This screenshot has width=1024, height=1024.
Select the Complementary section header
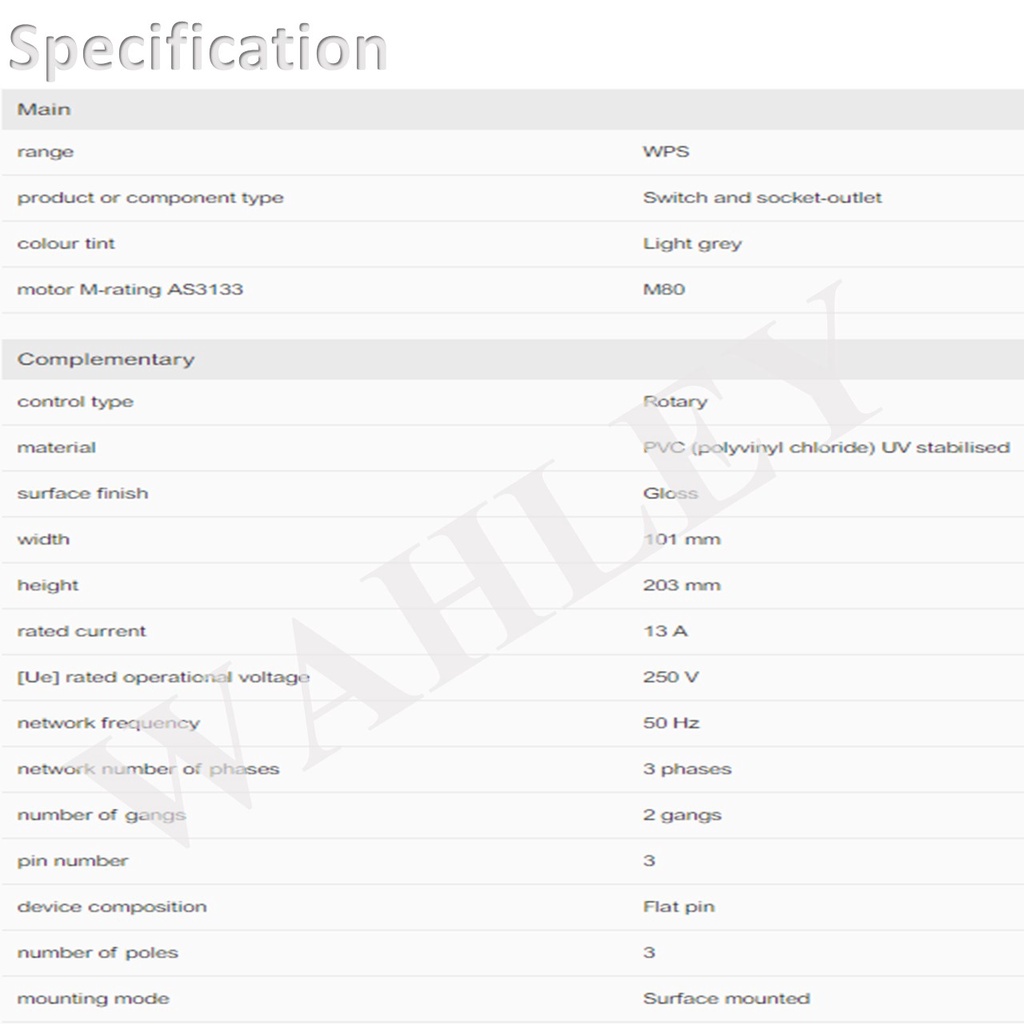click(x=106, y=359)
